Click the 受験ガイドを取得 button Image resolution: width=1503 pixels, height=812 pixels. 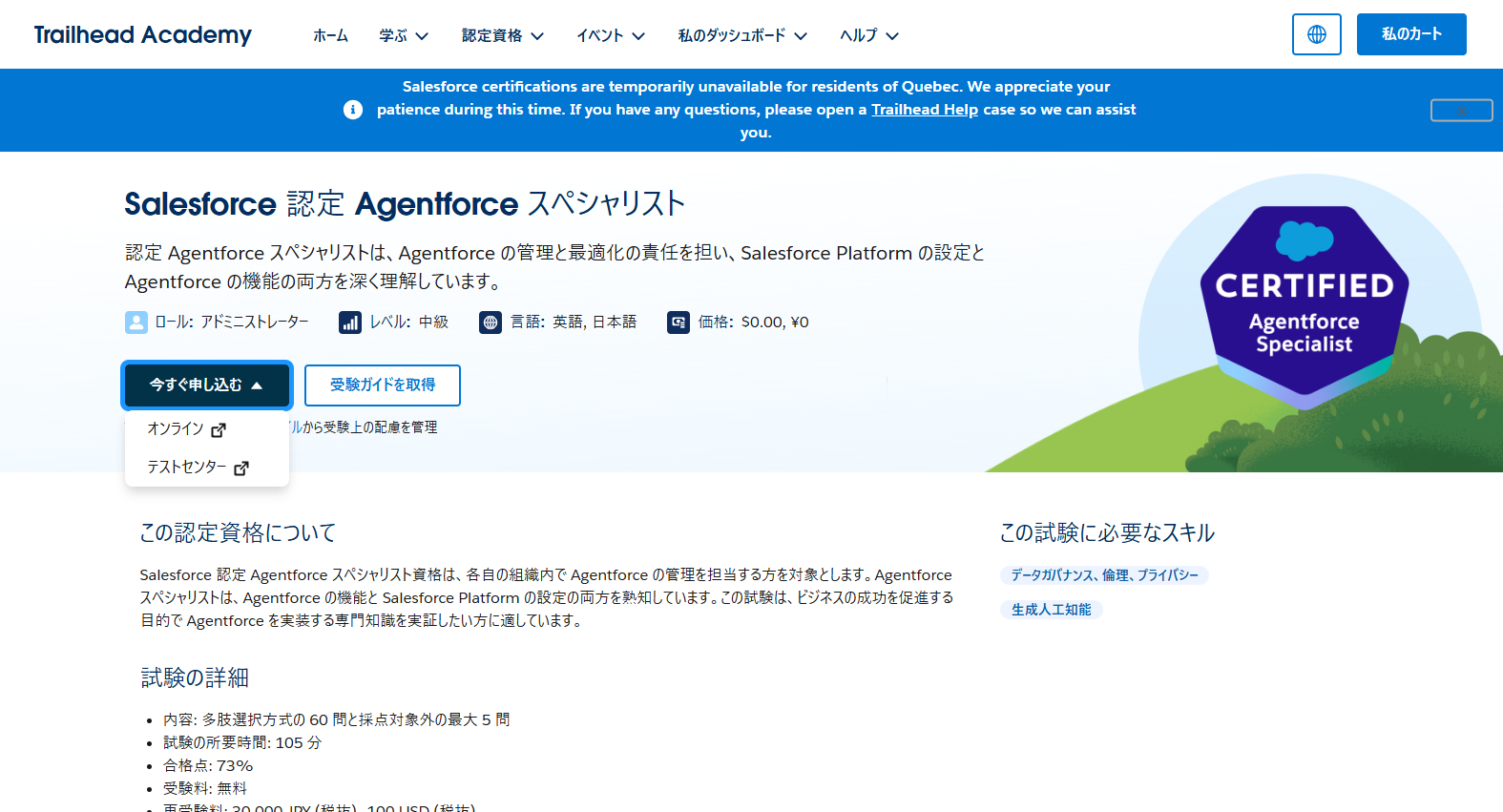point(383,385)
